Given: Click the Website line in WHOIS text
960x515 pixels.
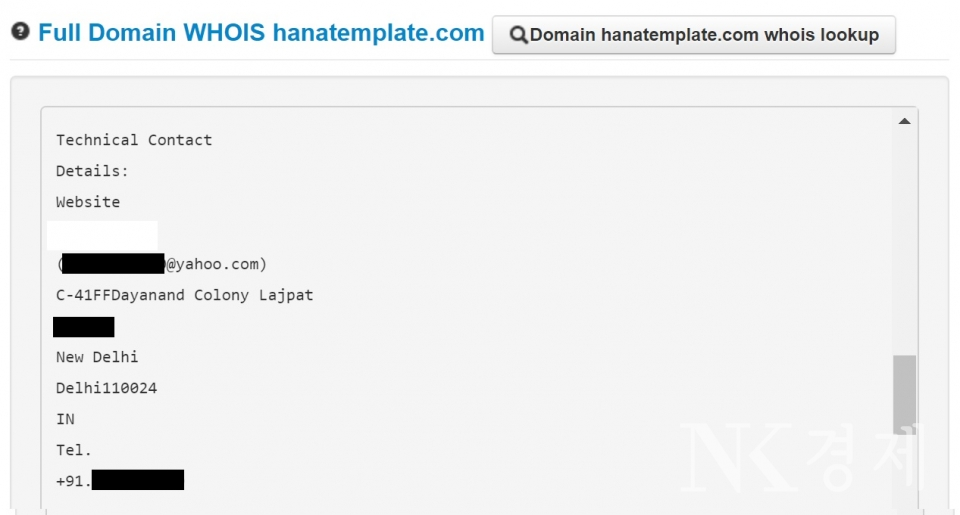Looking at the screenshot, I should point(88,202).
